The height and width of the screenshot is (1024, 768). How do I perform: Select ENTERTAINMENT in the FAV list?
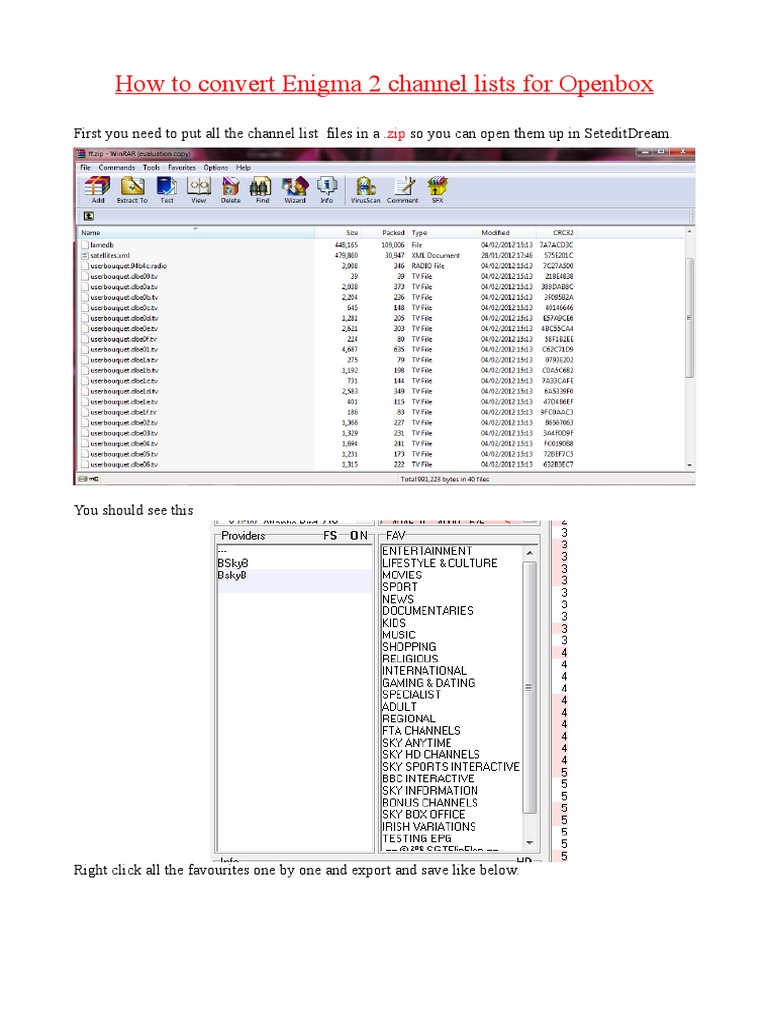pyautogui.click(x=426, y=551)
